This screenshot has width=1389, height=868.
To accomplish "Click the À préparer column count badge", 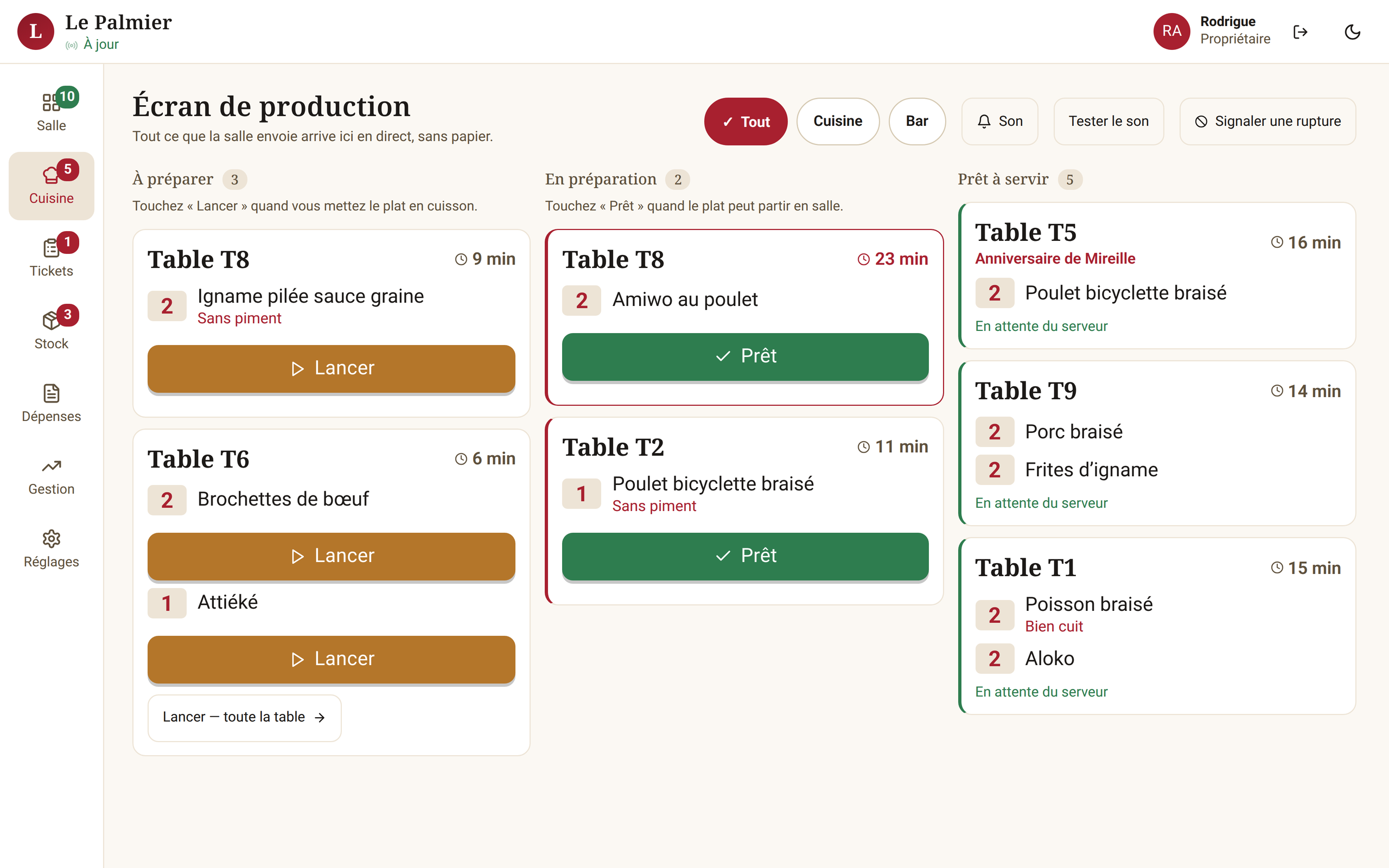I will (x=234, y=180).
